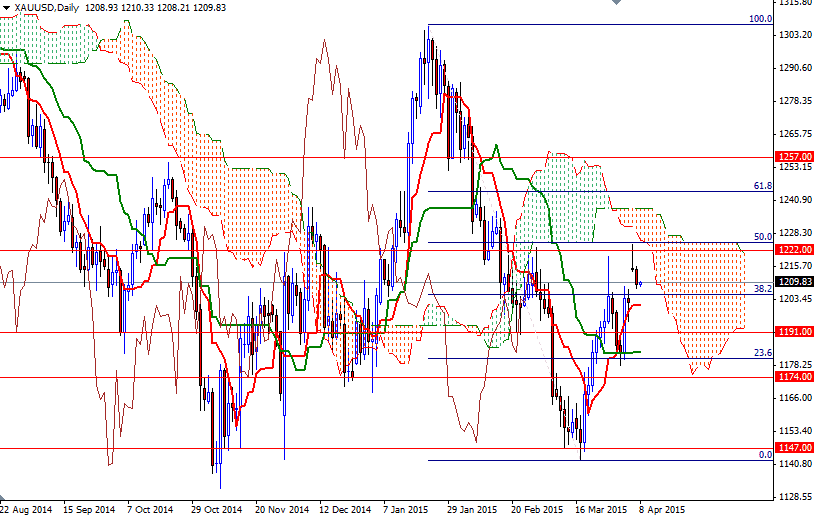Click the Fibonacci 100.0 level label
Image resolution: width=814 pixels, height=516 pixels.
pyautogui.click(x=760, y=19)
